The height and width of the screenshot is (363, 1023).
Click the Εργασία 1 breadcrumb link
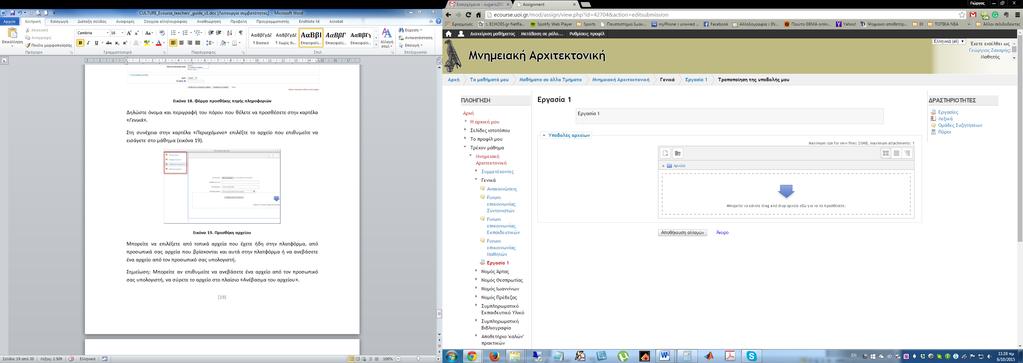(696, 79)
